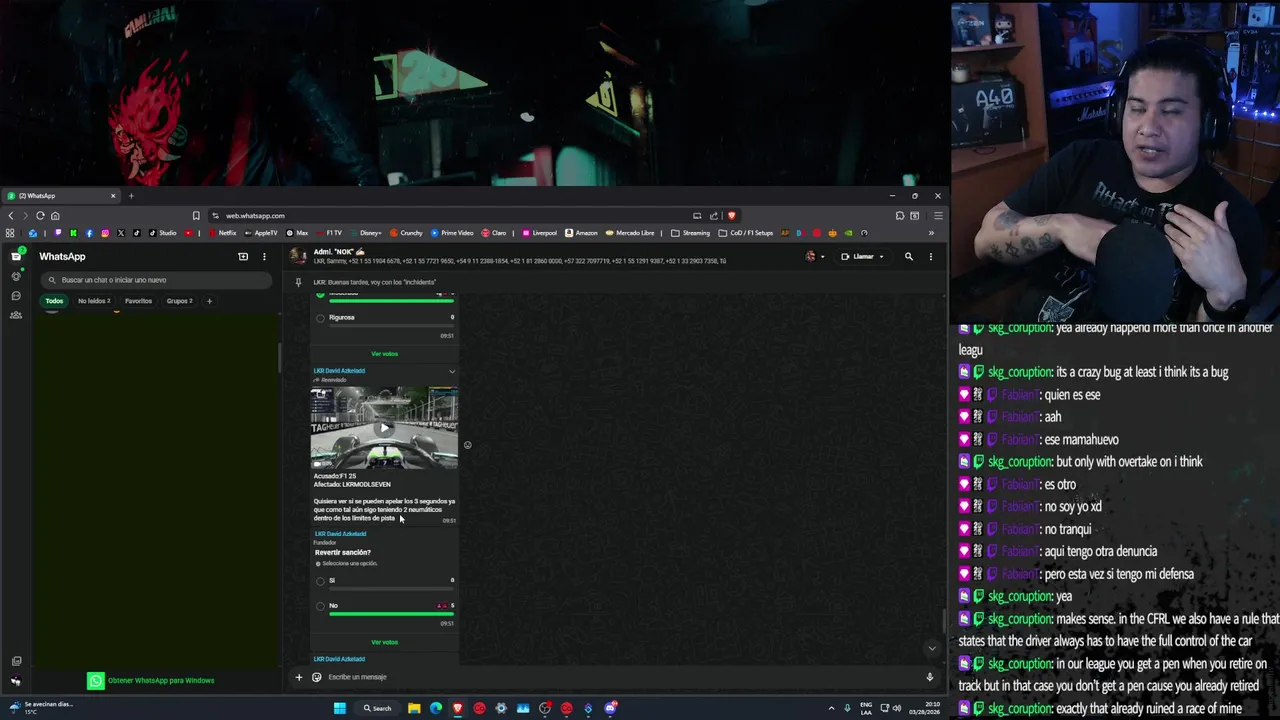1280x720 pixels.
Task: Add a new chat list filter
Action: pyautogui.click(x=209, y=301)
